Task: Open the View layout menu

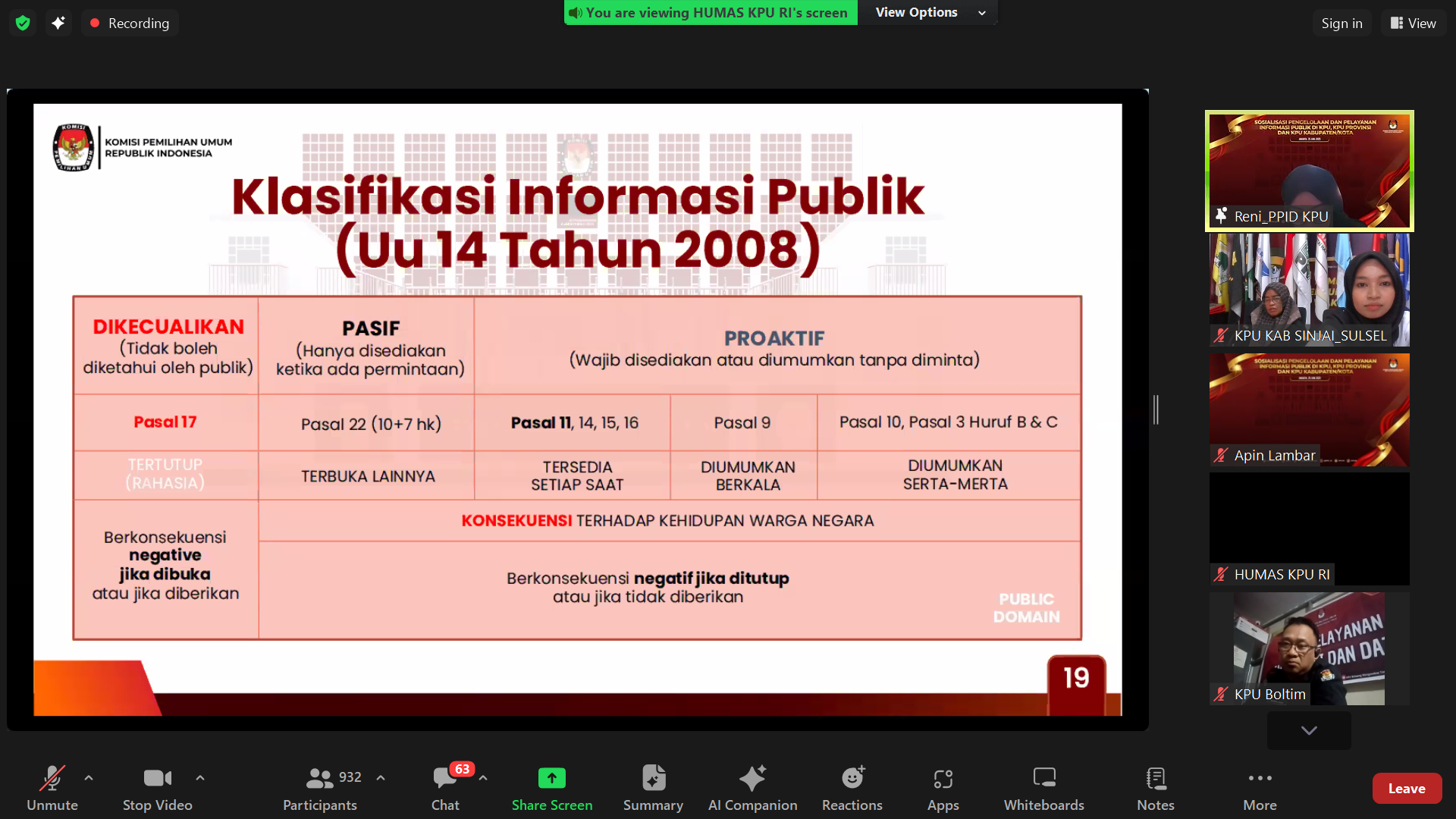Action: click(x=1413, y=23)
